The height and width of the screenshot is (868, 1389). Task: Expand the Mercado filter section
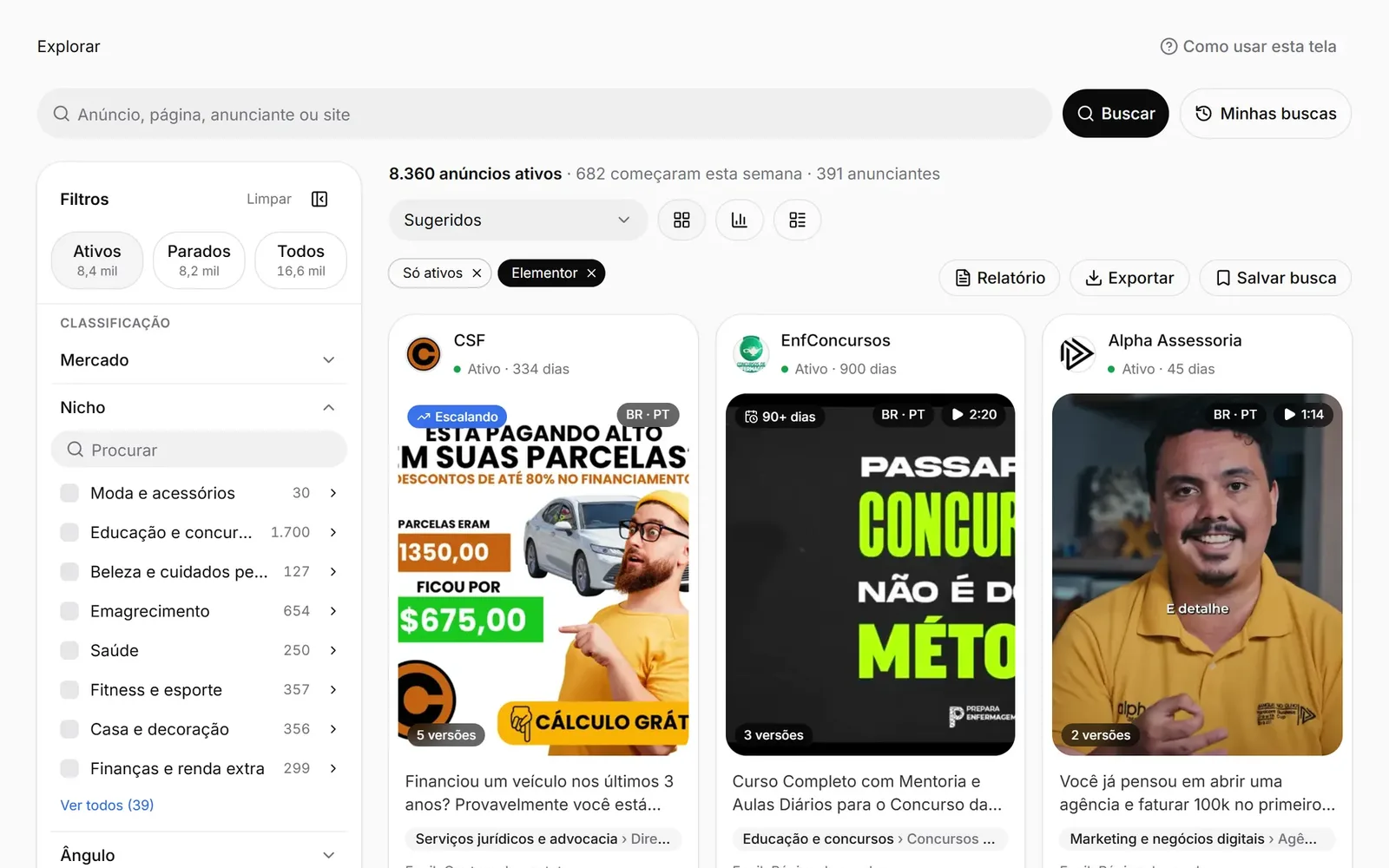pos(199,359)
